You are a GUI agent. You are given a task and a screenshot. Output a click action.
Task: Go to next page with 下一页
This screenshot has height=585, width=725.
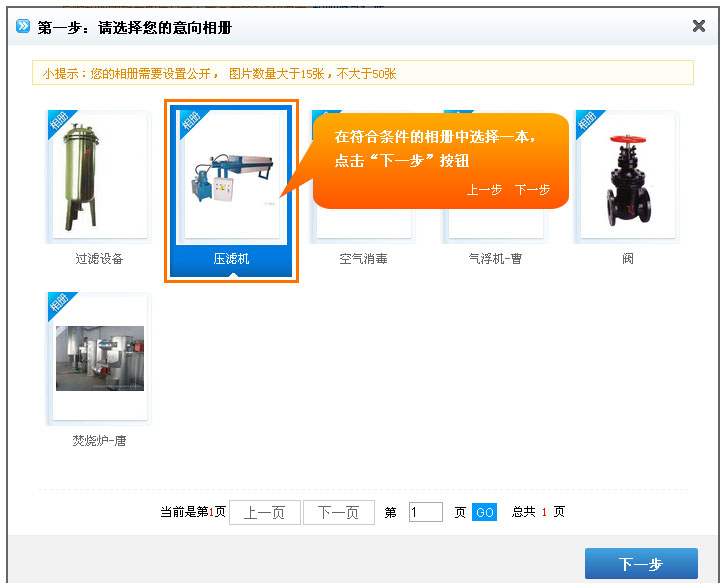click(x=338, y=512)
